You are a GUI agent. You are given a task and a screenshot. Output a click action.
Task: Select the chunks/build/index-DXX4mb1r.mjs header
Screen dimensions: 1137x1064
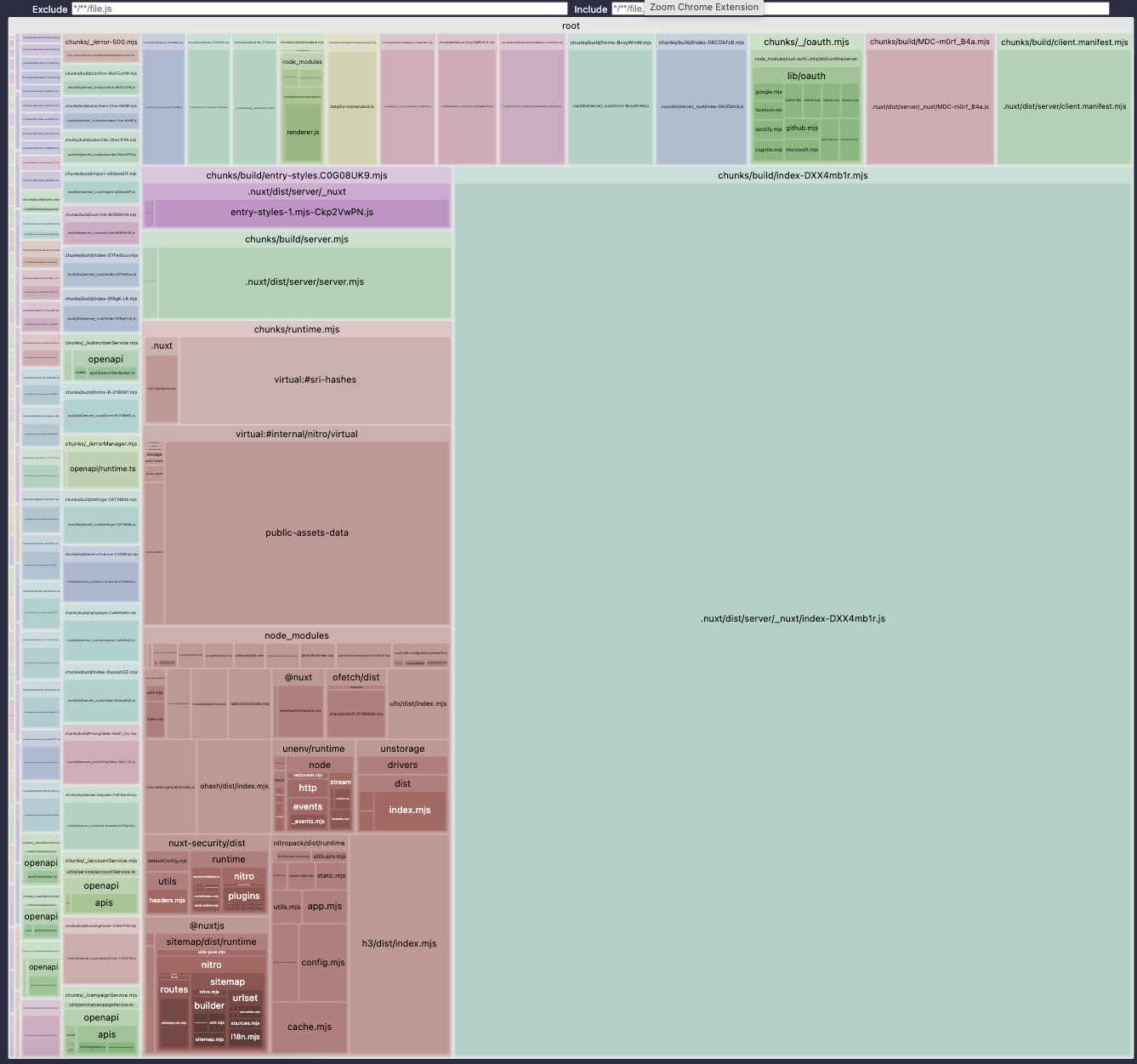pyautogui.click(x=793, y=175)
